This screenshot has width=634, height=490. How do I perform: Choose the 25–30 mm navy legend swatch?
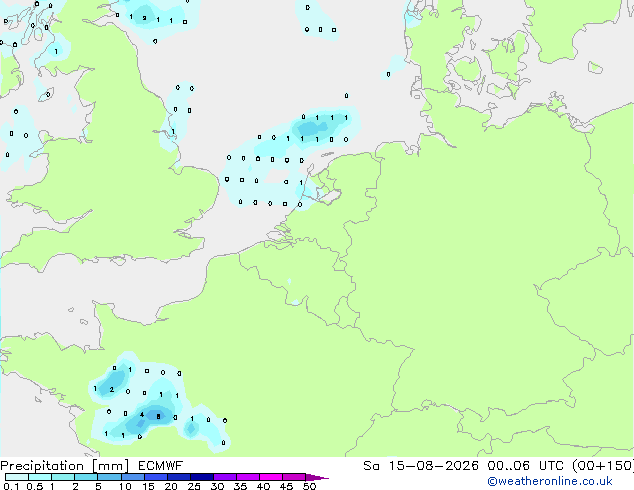(201, 477)
